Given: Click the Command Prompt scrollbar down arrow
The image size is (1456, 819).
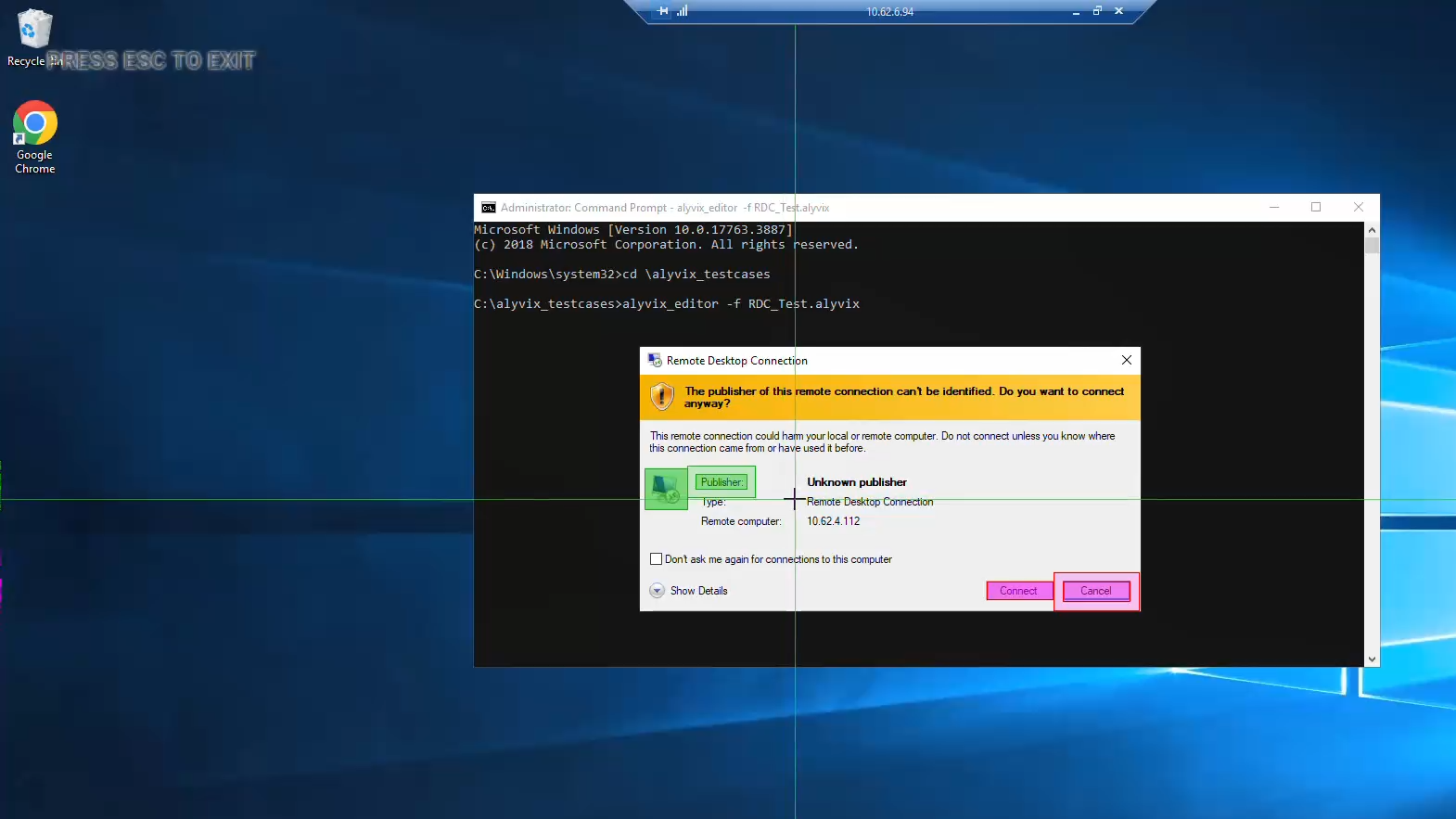Looking at the screenshot, I should (x=1373, y=659).
